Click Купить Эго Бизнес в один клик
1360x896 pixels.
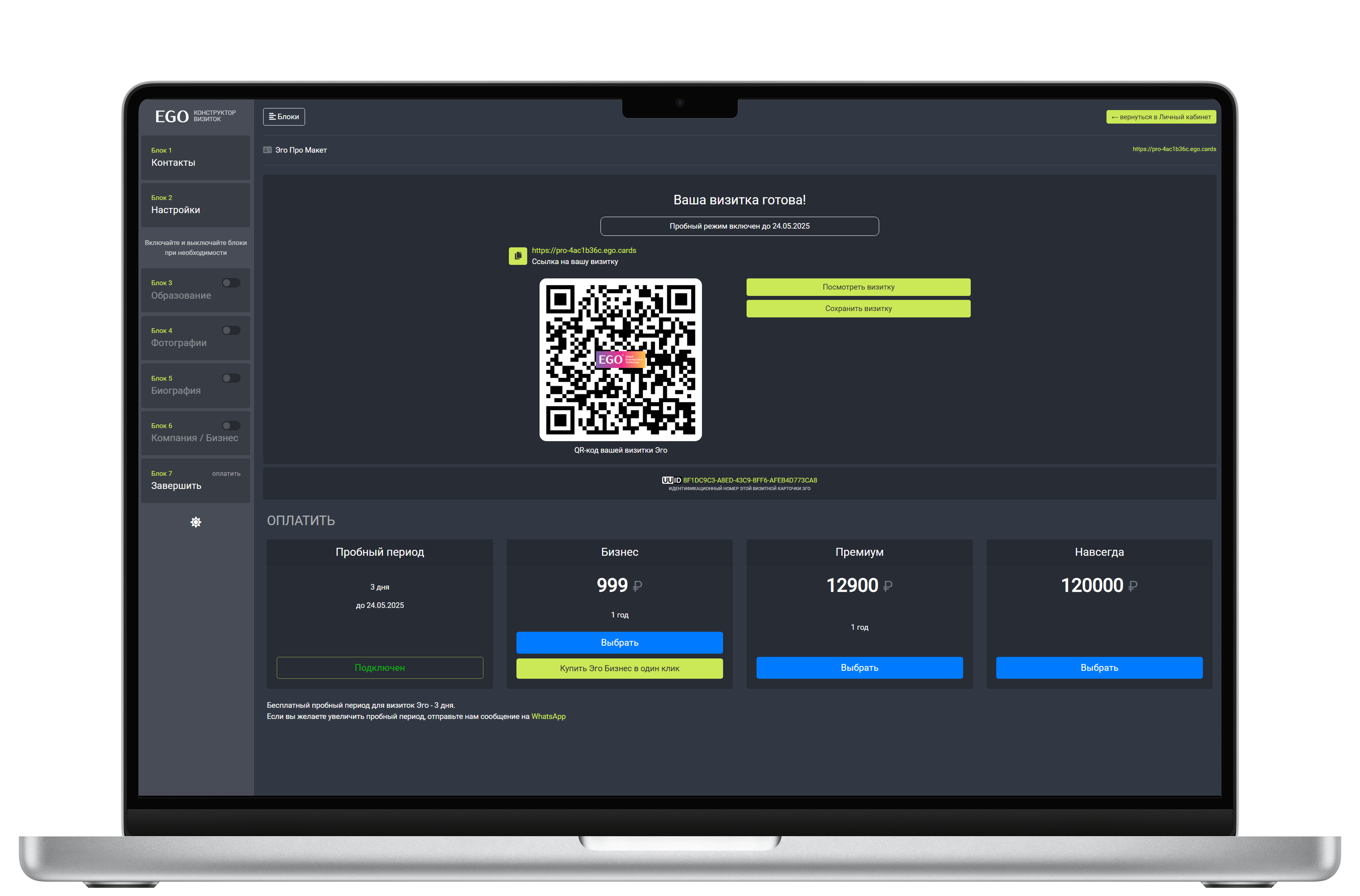[x=620, y=668]
